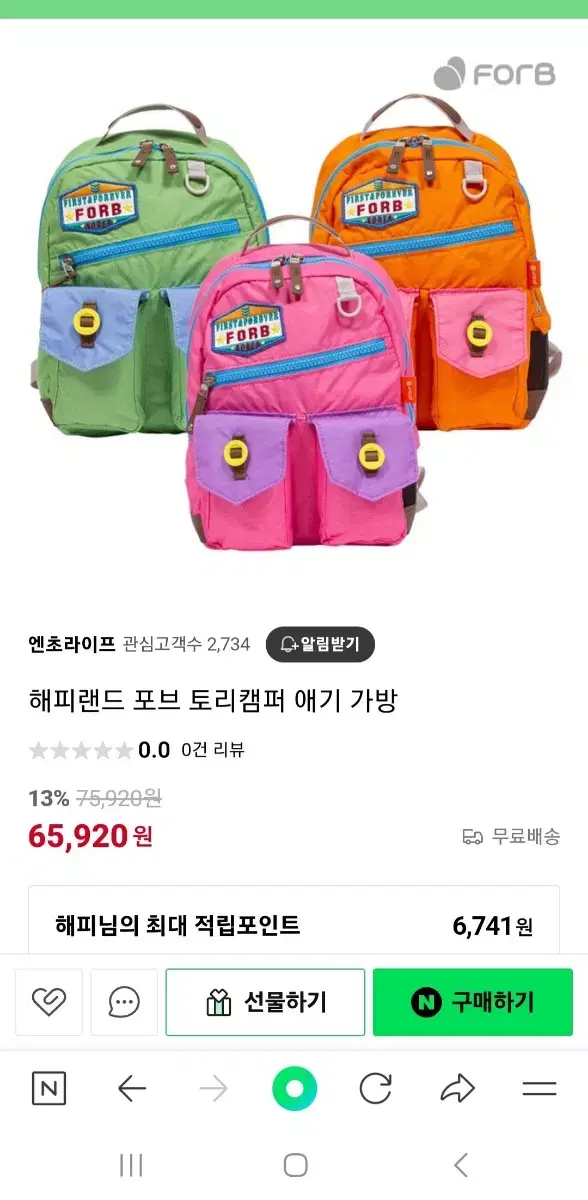Expand the 최대 적립포인트 points box

[x=294, y=924]
